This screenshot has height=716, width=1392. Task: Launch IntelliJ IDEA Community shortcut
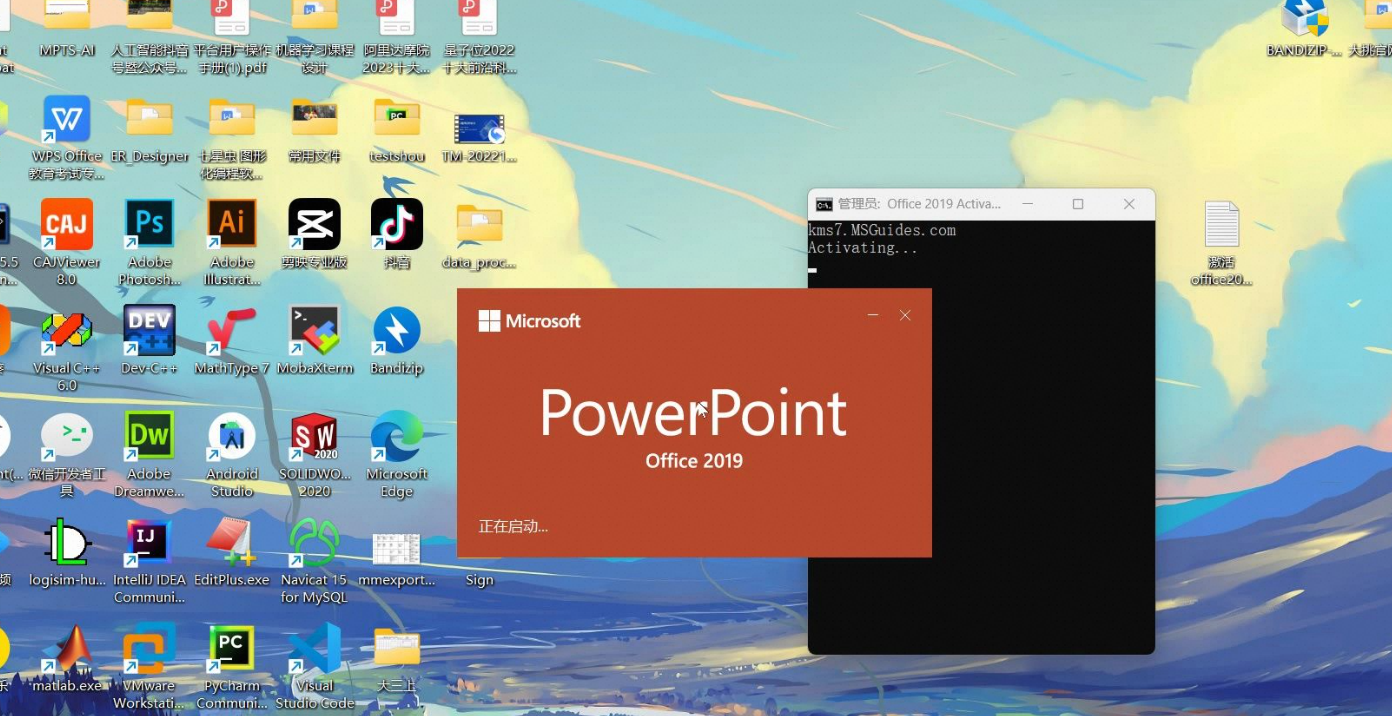[149, 543]
